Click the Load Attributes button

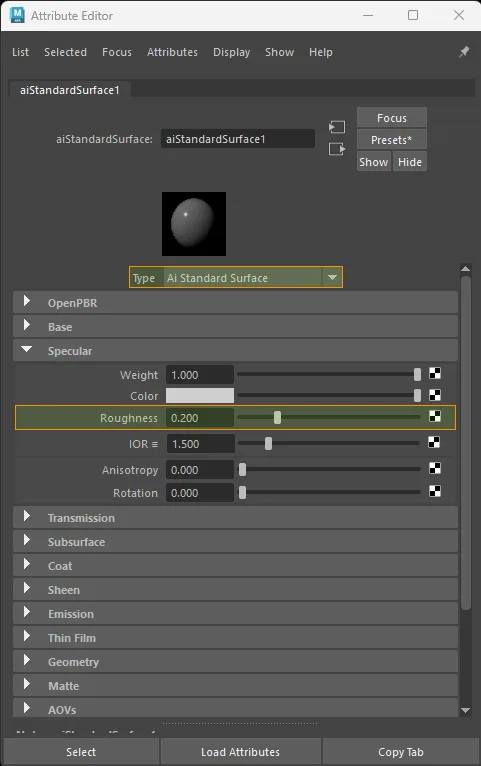tap(240, 752)
